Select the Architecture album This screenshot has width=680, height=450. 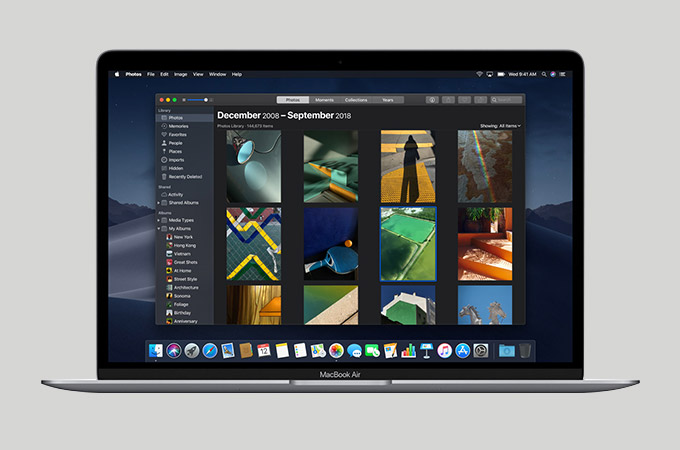[183, 287]
